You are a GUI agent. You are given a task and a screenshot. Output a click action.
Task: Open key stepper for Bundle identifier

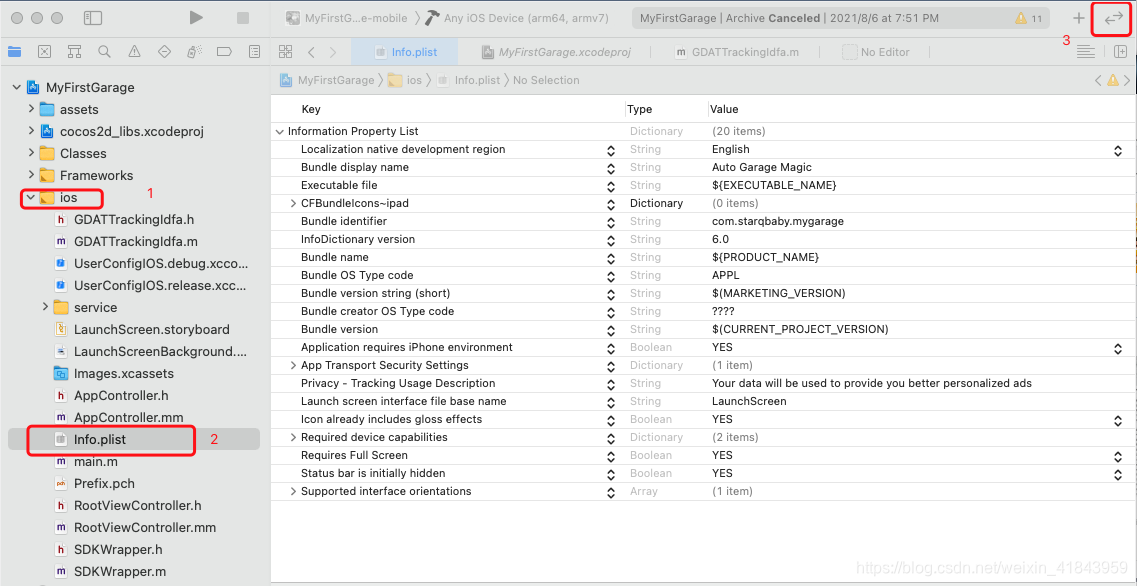click(611, 221)
